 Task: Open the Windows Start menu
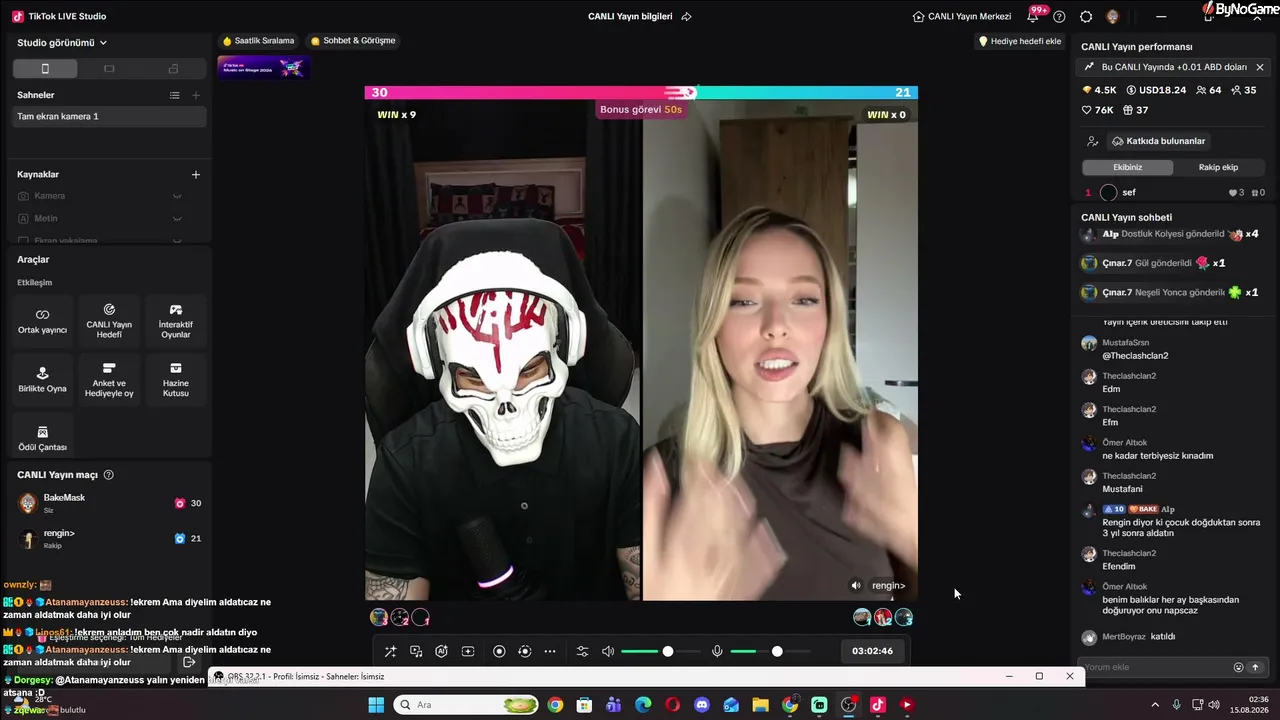coord(376,705)
